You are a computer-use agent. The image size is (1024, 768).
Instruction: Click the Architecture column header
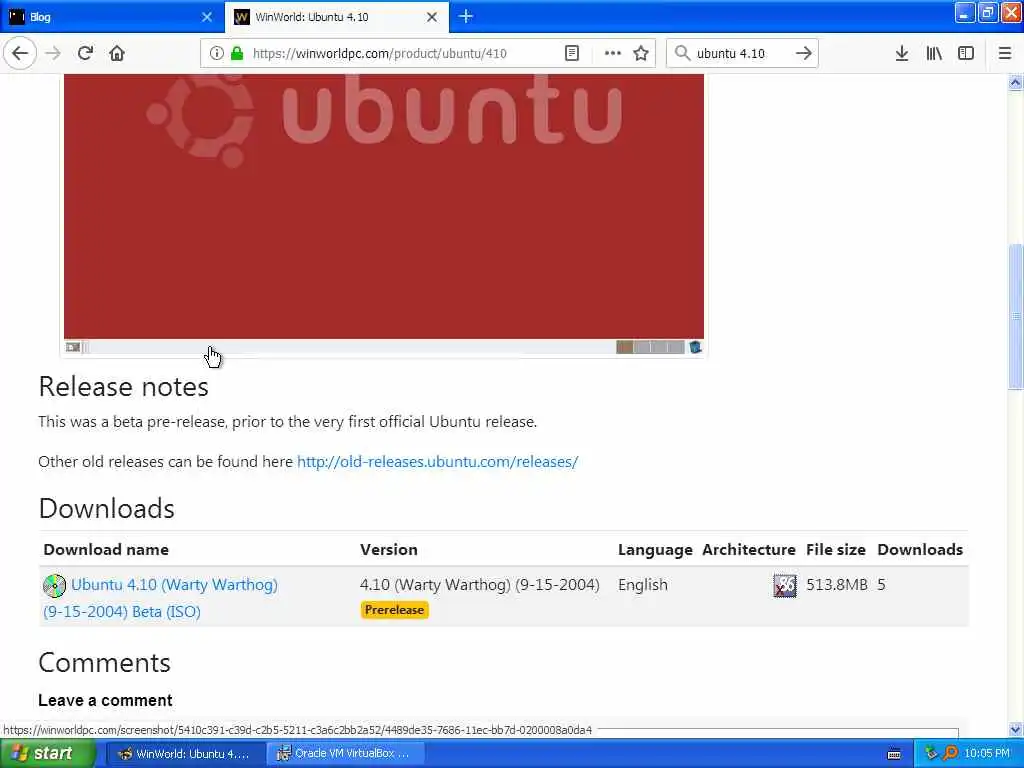click(x=748, y=550)
